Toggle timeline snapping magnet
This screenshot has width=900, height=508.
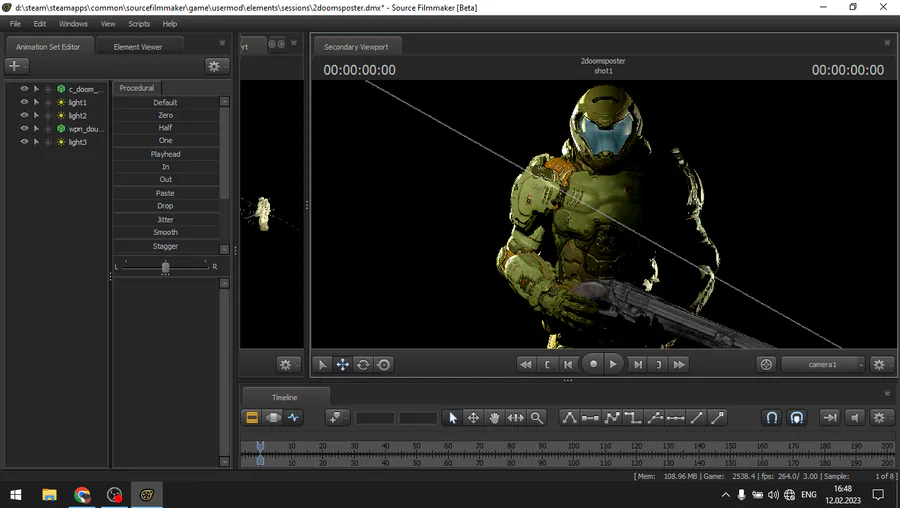772,418
